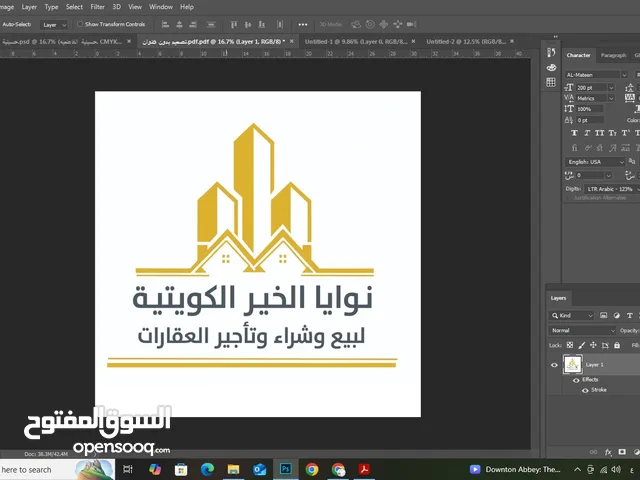Toggle visibility of the Stroke effect
Viewport: 640px width, 480px height.
click(585, 390)
